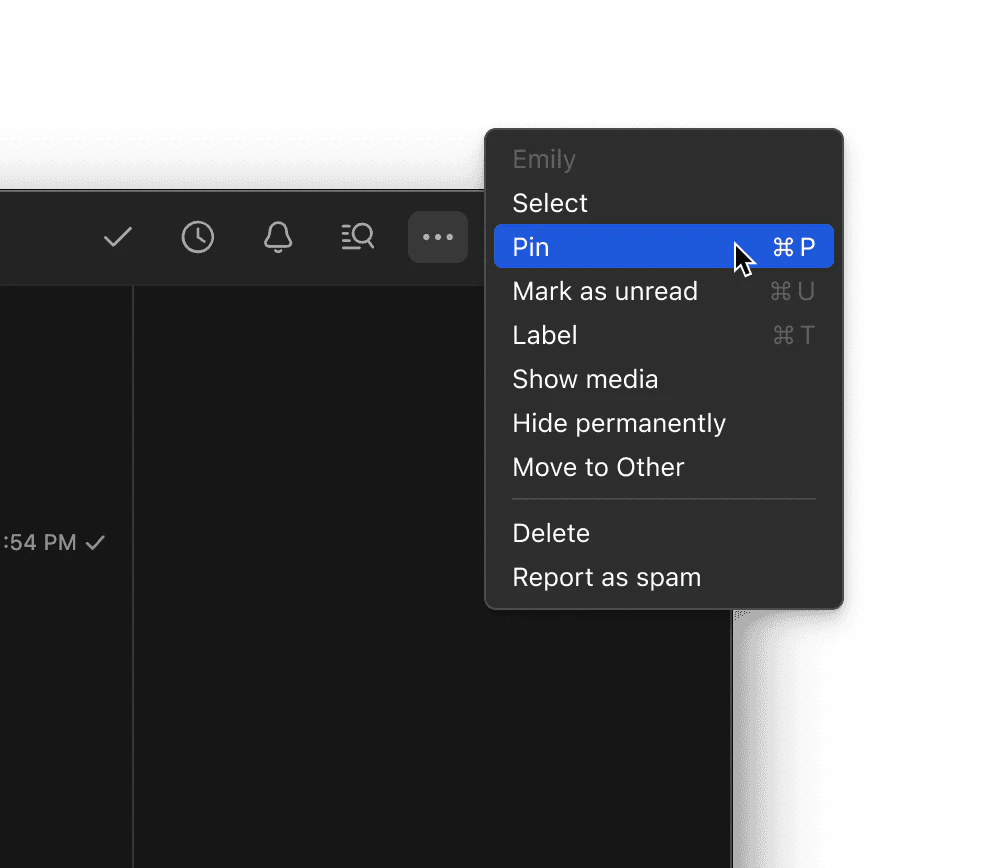This screenshot has height=868, width=1008.
Task: Open the scheduled messages clock icon
Action: 197,237
